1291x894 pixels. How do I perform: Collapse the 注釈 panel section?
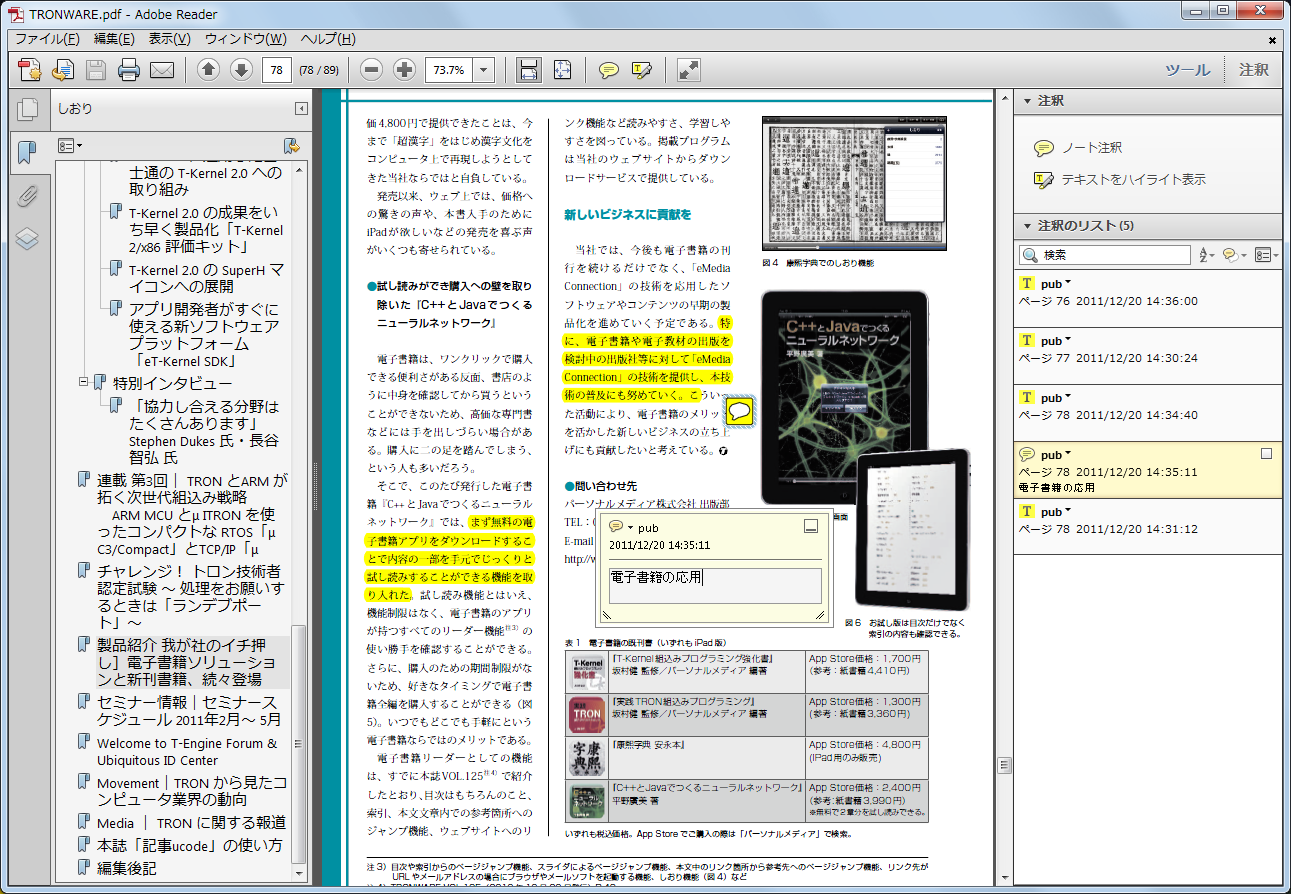point(1027,101)
